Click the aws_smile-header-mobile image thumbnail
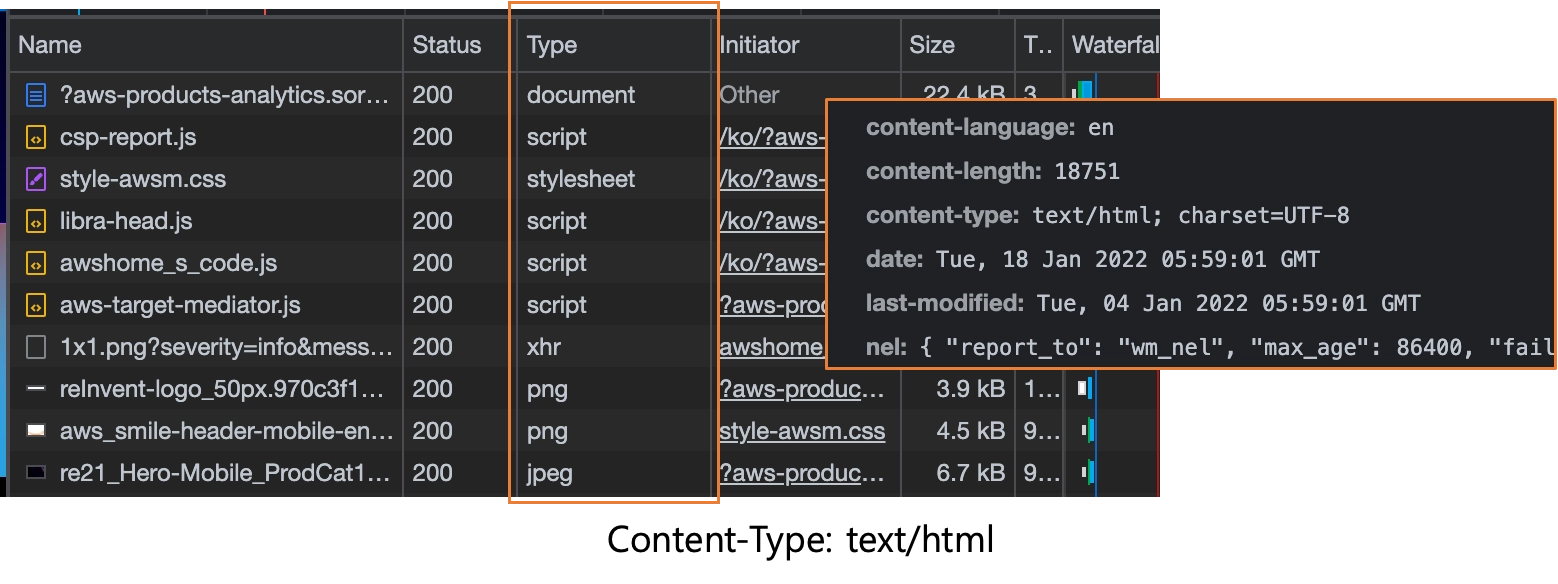The image size is (1558, 584). (36, 431)
